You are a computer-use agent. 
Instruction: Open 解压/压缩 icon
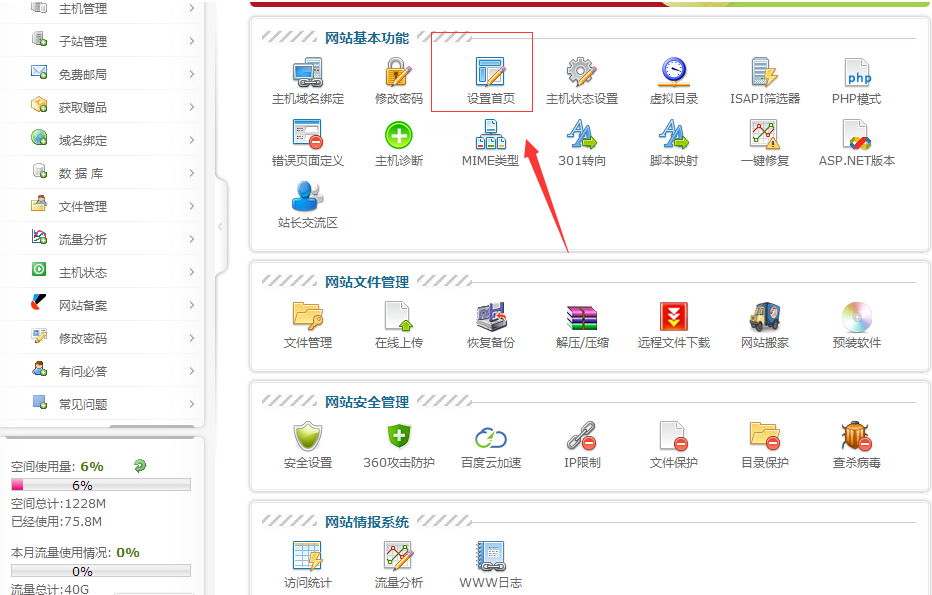(x=582, y=317)
